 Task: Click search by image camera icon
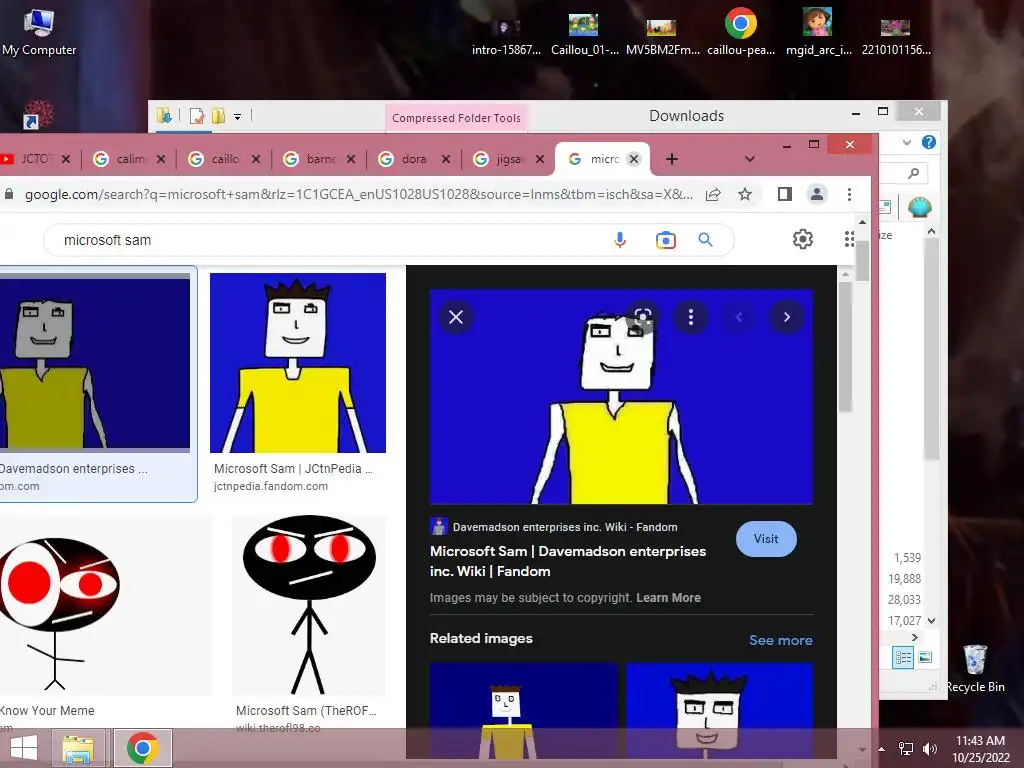point(665,240)
